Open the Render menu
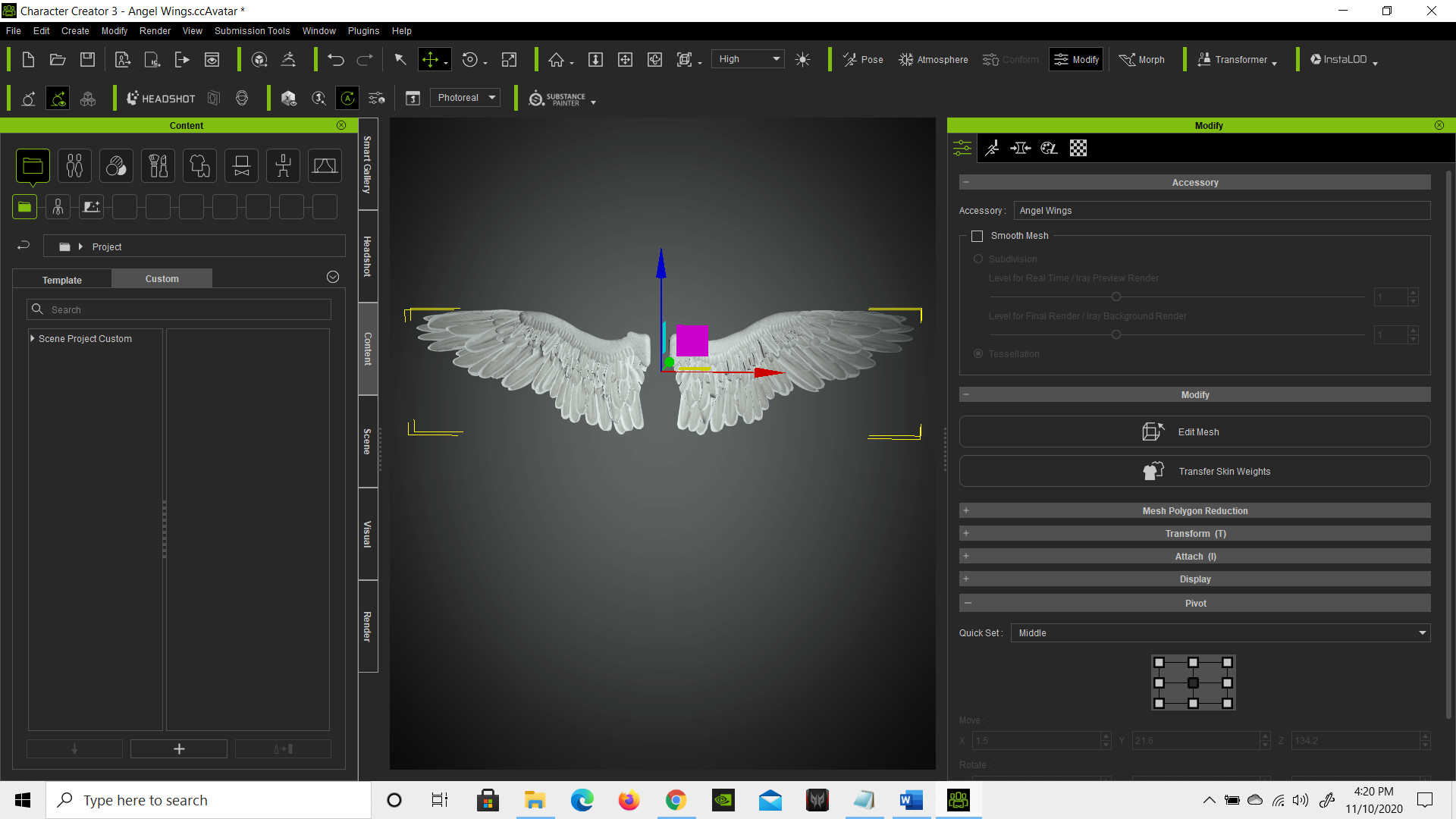The width and height of the screenshot is (1456, 819). tap(155, 31)
